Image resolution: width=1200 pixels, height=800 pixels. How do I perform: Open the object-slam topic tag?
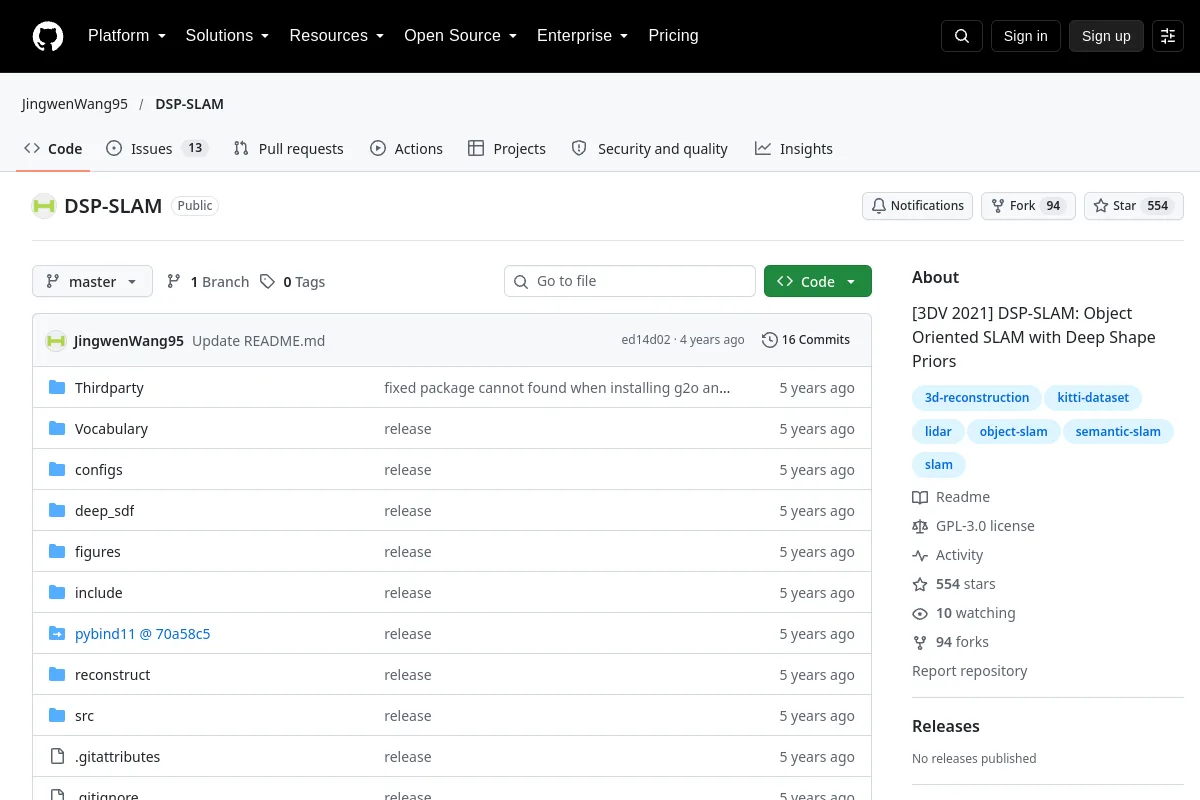1014,432
